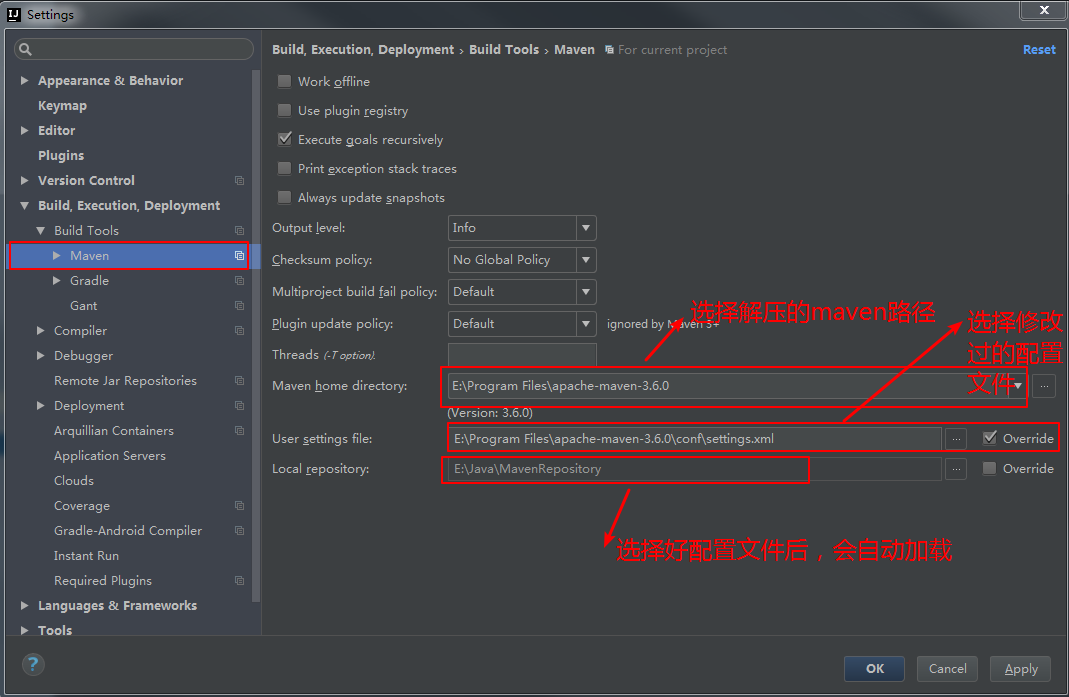Browse for Local repository folder
Screen dimensions: 1069x697
(956, 469)
